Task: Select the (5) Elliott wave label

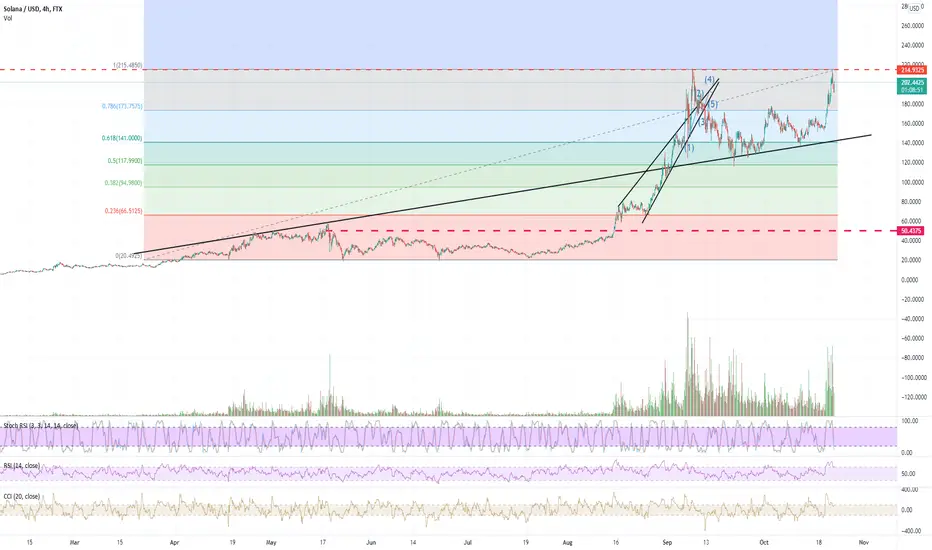Action: click(713, 104)
